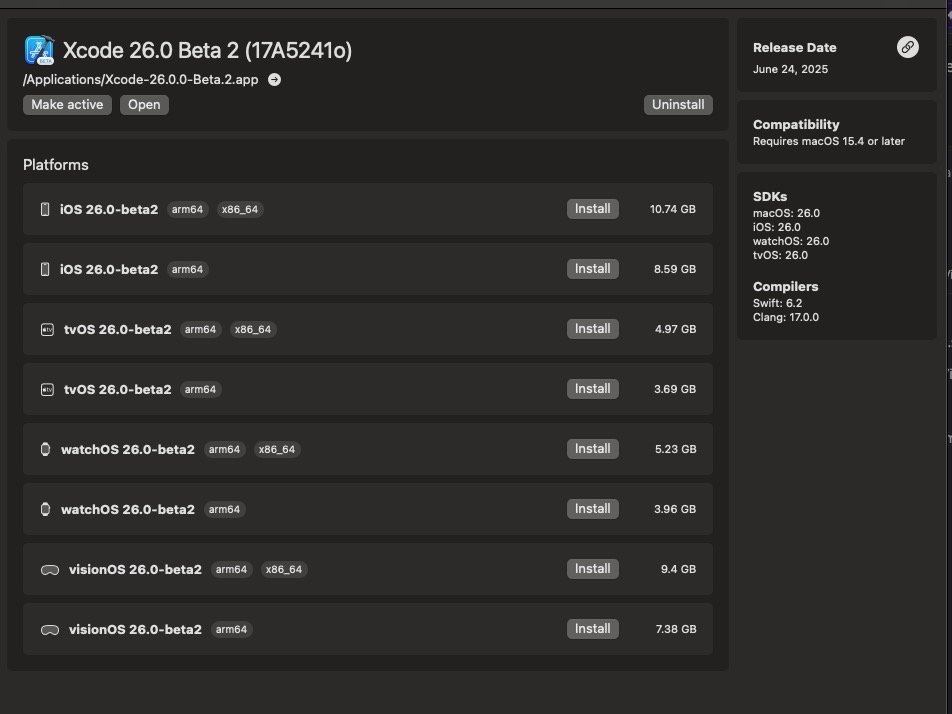952x714 pixels.
Task: Click the iOS: 26.0 SDK entry
Action: (777, 227)
